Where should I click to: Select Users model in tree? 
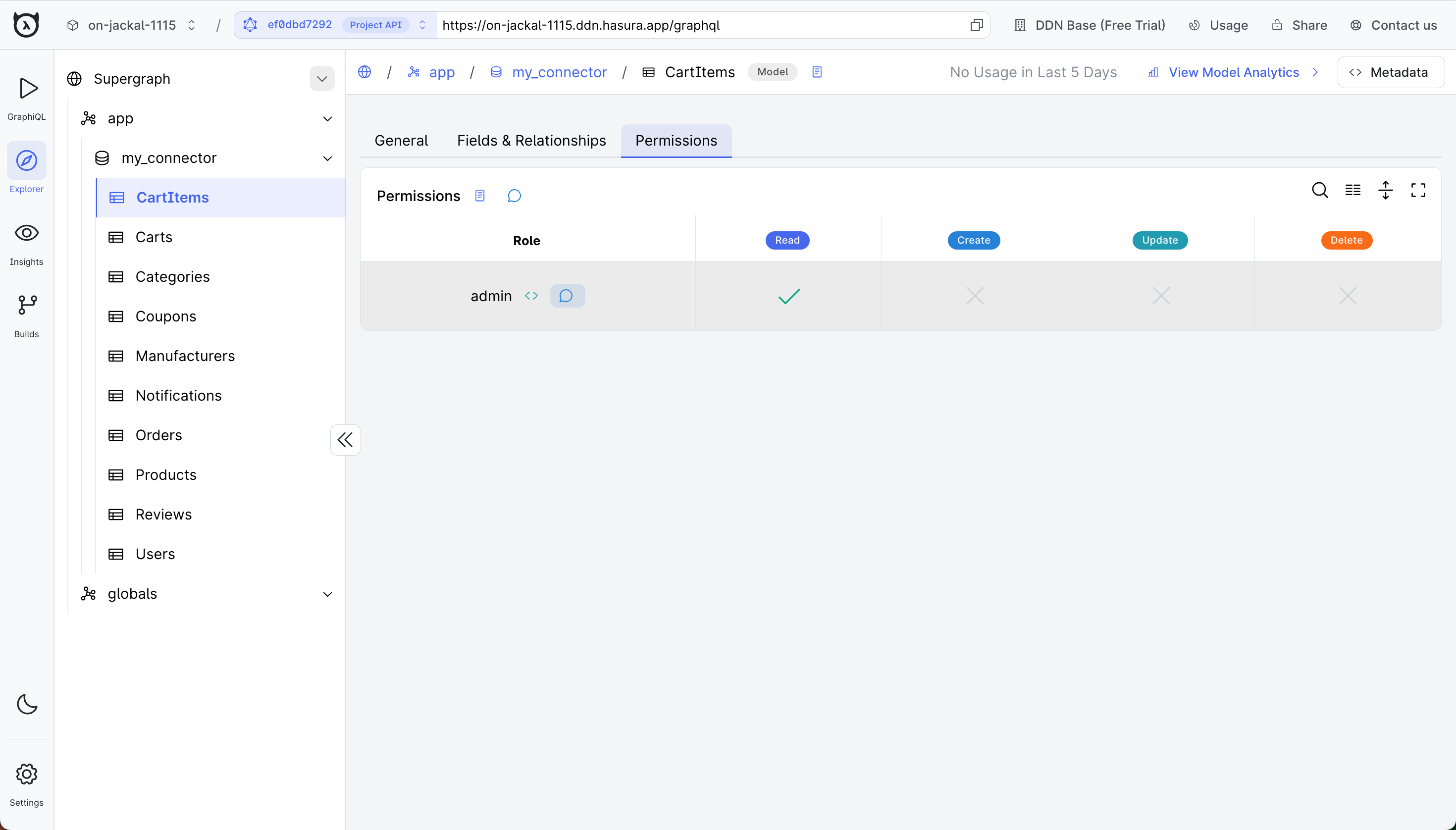[x=220, y=554]
